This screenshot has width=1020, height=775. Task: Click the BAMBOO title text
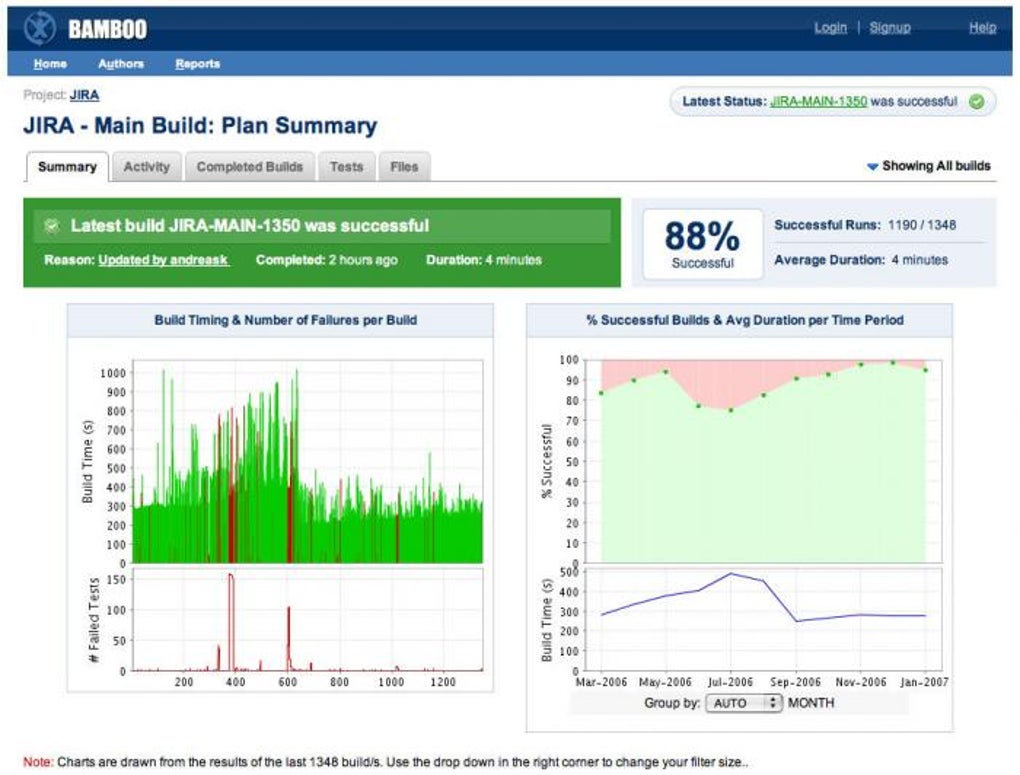[x=107, y=29]
